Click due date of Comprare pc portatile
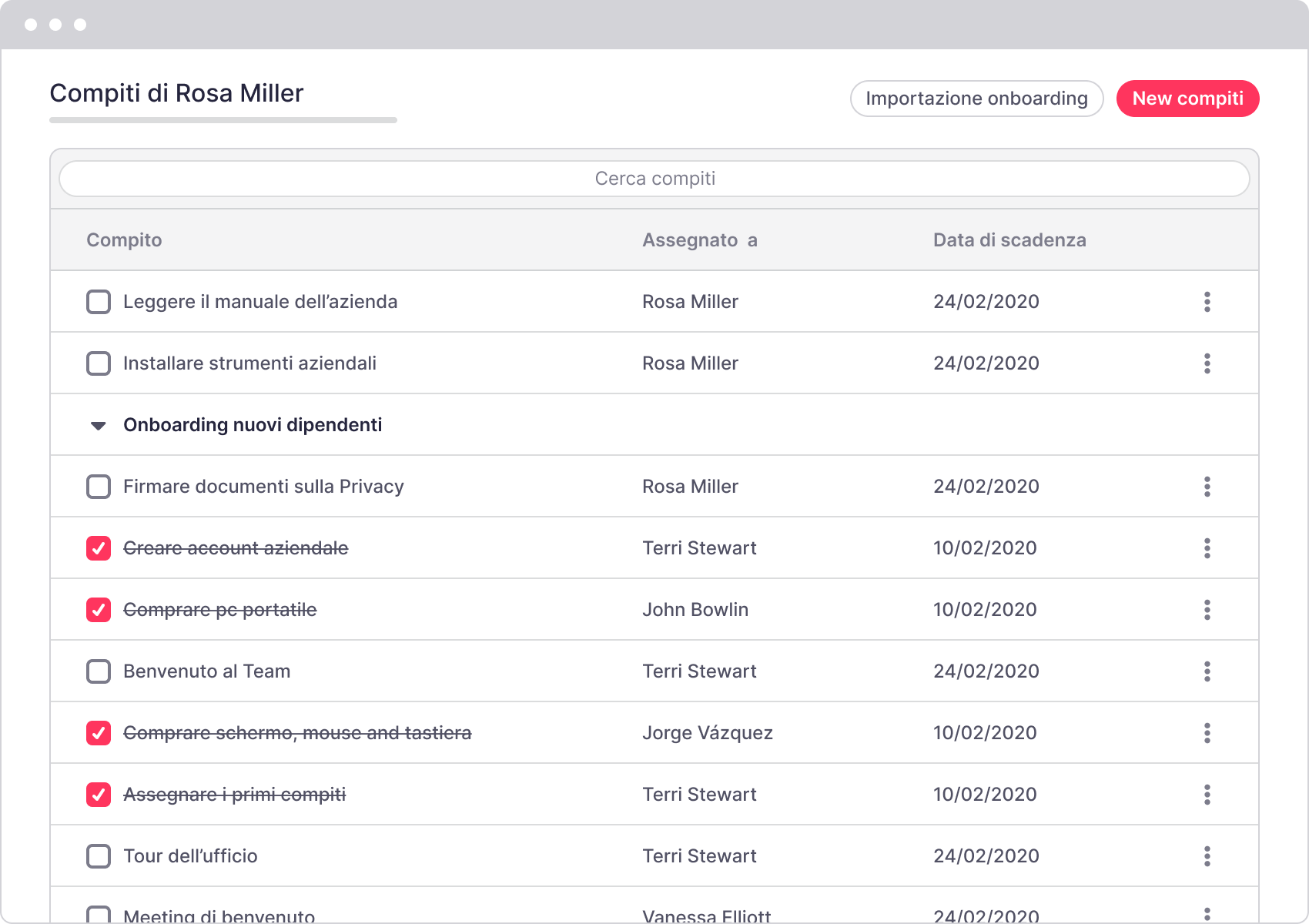Image resolution: width=1309 pixels, height=924 pixels. (x=985, y=610)
